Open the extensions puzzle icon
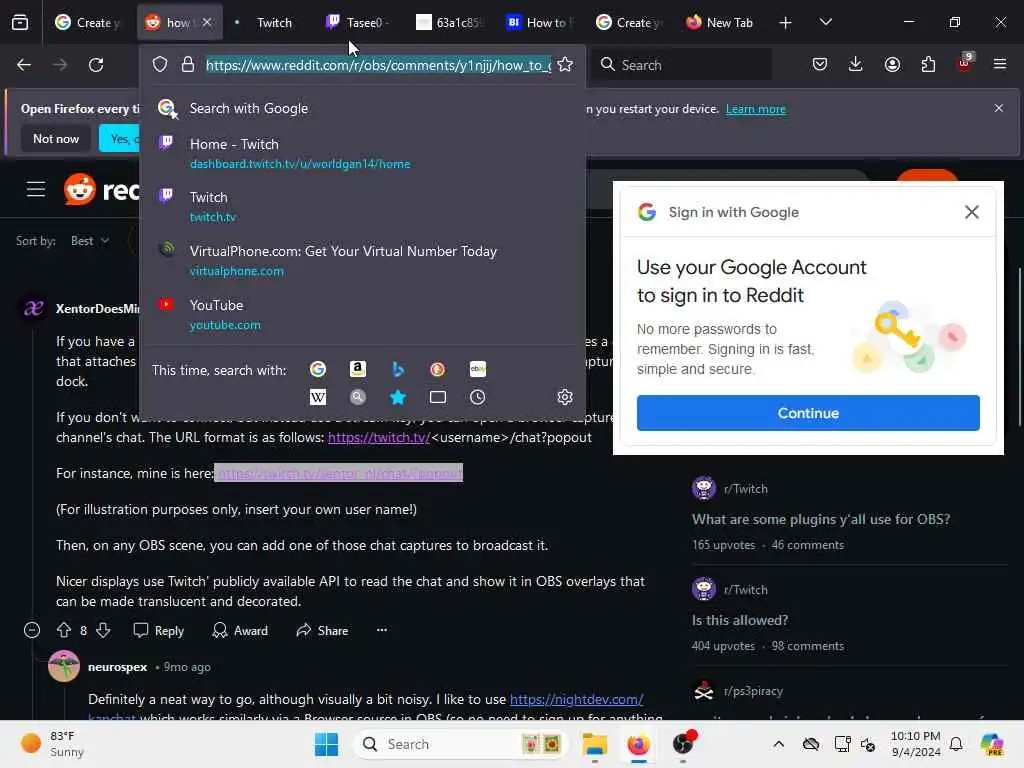 [x=928, y=65]
